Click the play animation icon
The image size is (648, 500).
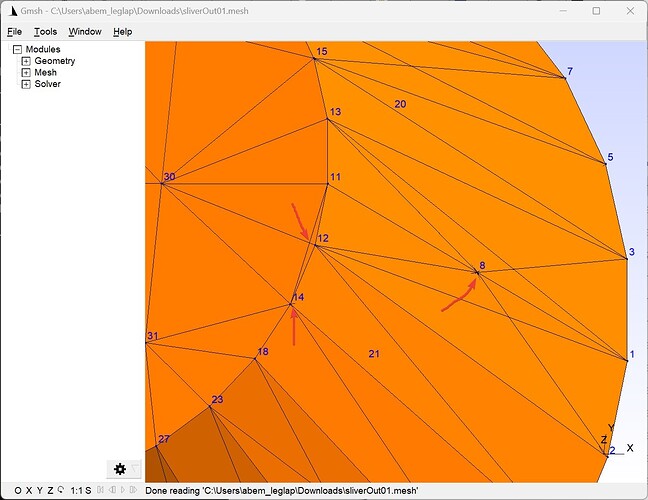(x=123, y=490)
